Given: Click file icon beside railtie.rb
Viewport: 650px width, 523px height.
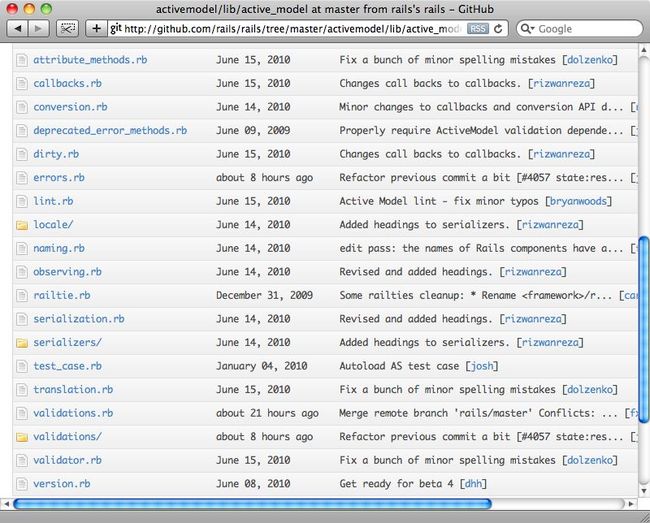Looking at the screenshot, I should pos(22,296).
